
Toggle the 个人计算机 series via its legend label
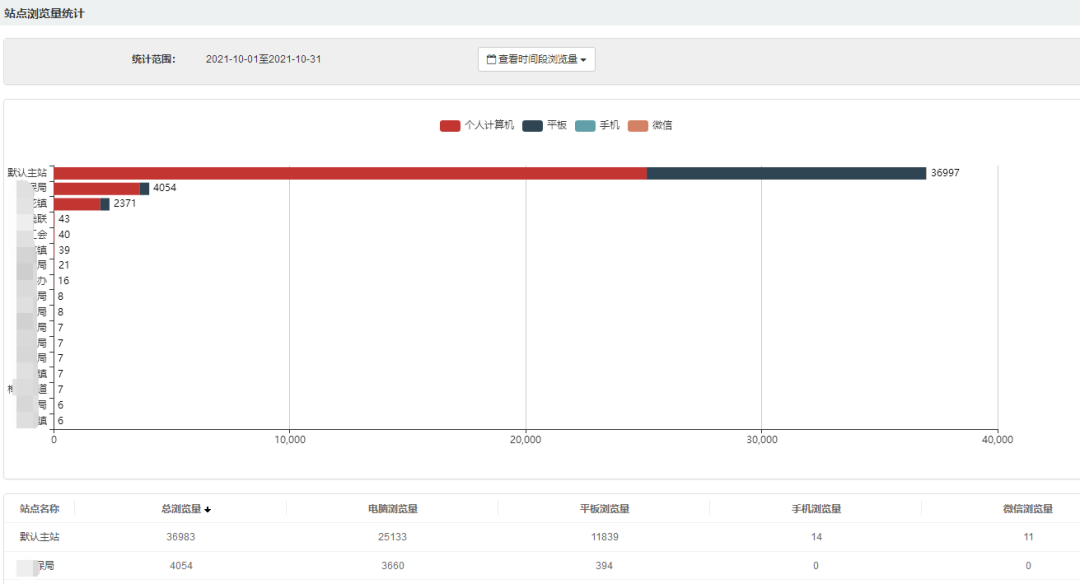coord(489,126)
